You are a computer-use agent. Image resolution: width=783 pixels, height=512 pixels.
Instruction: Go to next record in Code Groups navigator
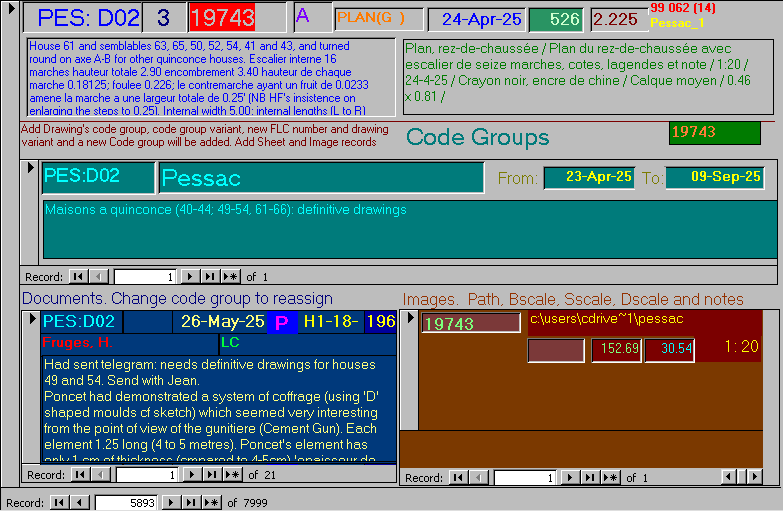pyautogui.click(x=189, y=276)
